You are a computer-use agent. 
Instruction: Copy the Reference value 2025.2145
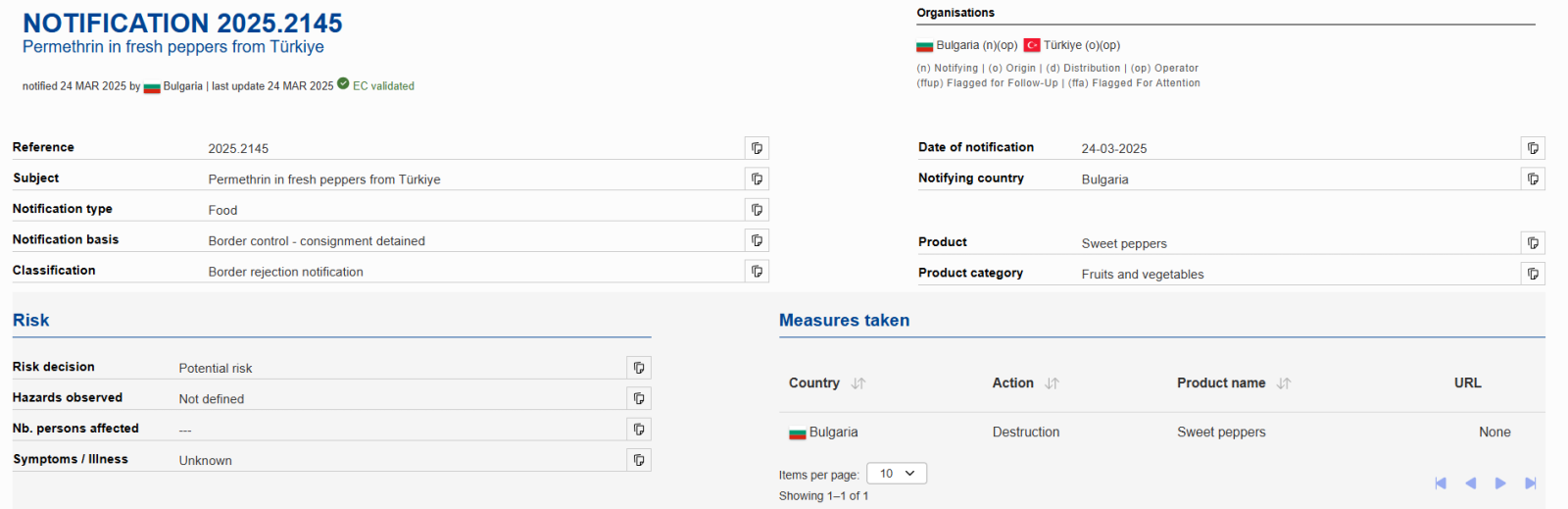coord(757,148)
